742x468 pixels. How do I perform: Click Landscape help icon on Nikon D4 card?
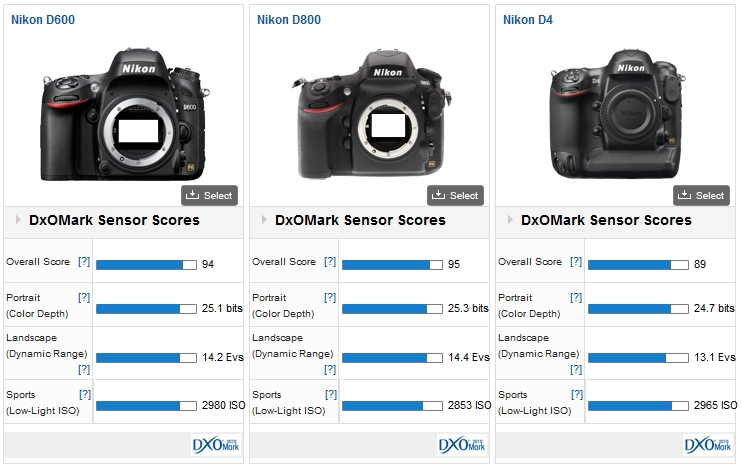click(576, 369)
